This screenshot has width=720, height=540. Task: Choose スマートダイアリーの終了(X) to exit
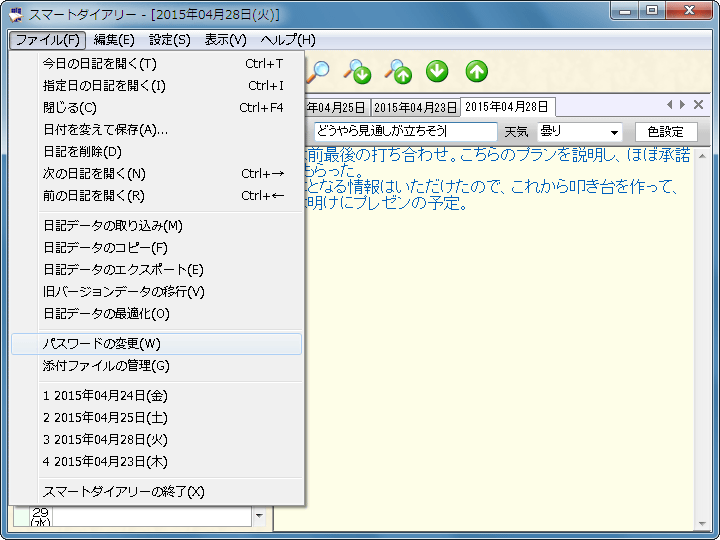tap(157, 492)
